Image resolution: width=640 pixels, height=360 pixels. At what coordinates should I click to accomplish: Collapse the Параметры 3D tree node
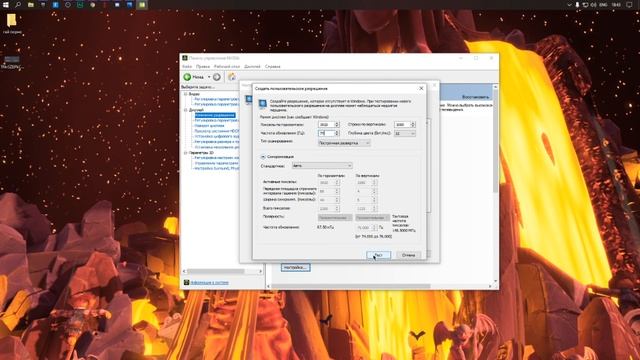pos(185,152)
